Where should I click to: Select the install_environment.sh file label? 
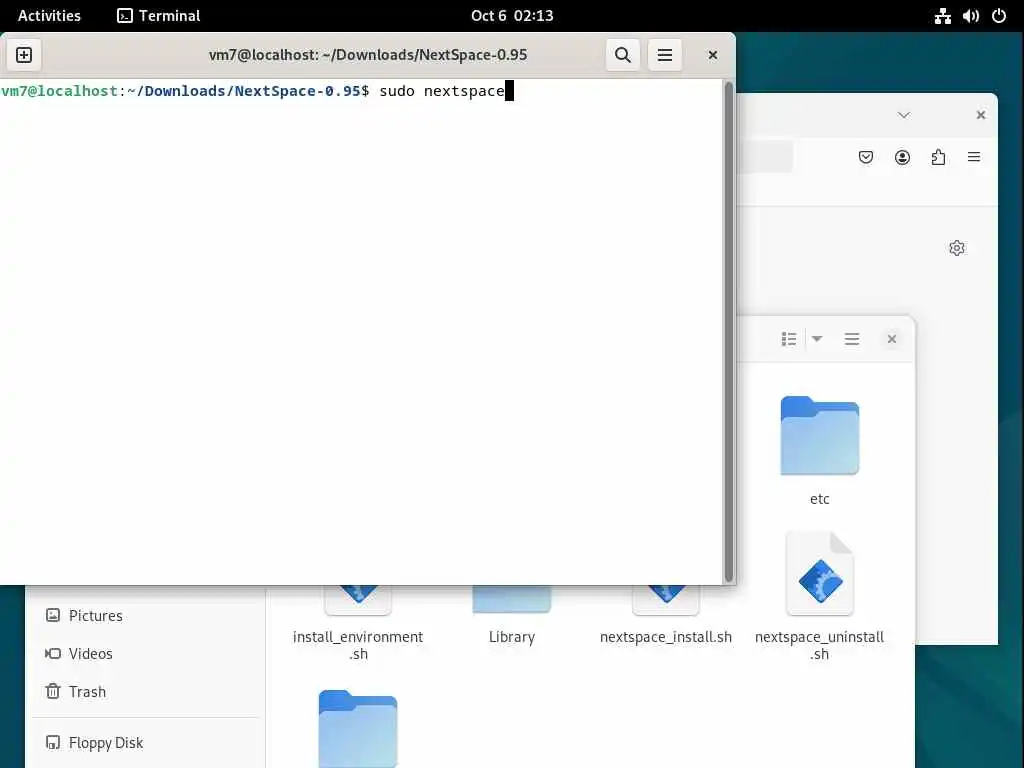pos(358,645)
